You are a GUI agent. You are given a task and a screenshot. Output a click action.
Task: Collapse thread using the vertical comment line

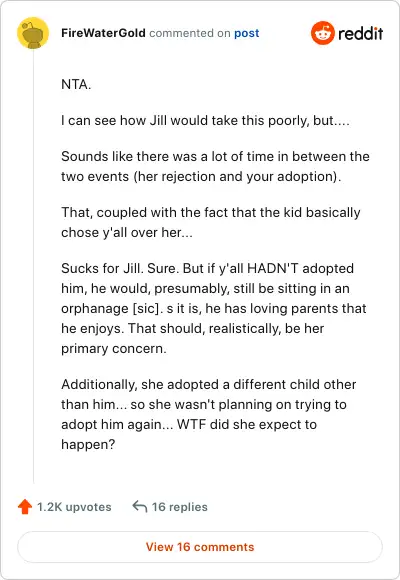point(33,266)
